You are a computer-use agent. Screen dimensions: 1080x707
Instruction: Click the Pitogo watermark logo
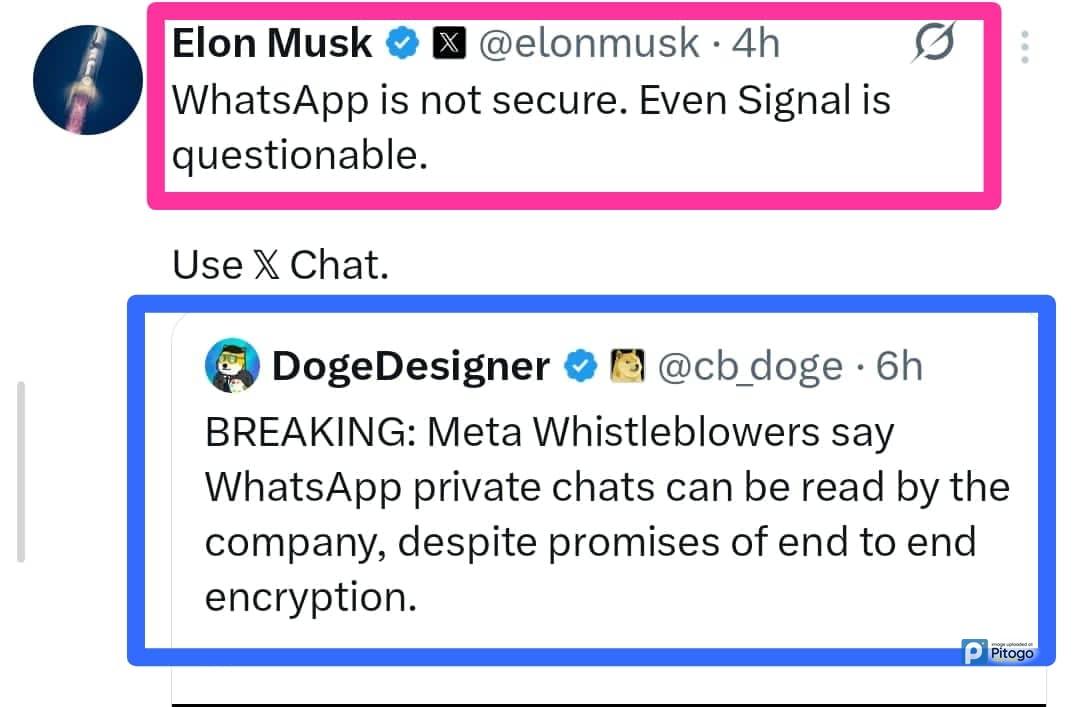995,651
